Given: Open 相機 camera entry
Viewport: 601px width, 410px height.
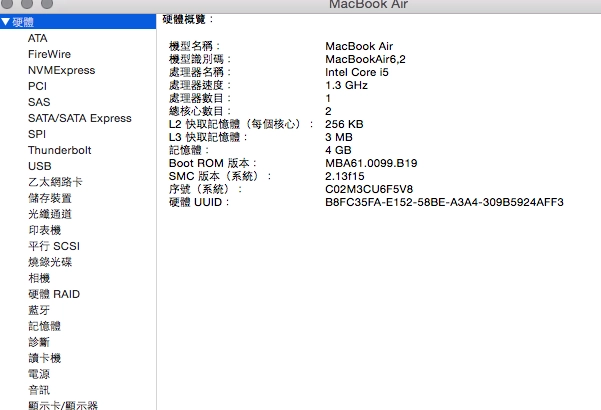Looking at the screenshot, I should pos(39,278).
